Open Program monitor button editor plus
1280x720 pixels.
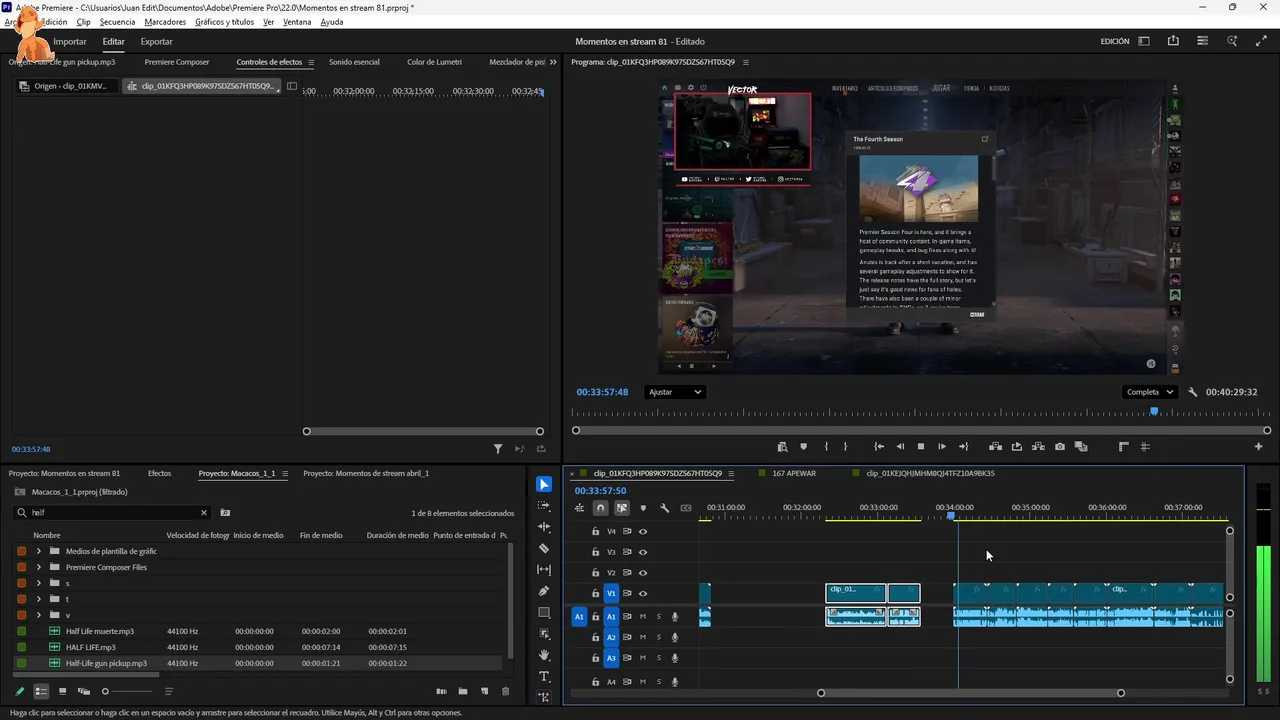point(1259,447)
